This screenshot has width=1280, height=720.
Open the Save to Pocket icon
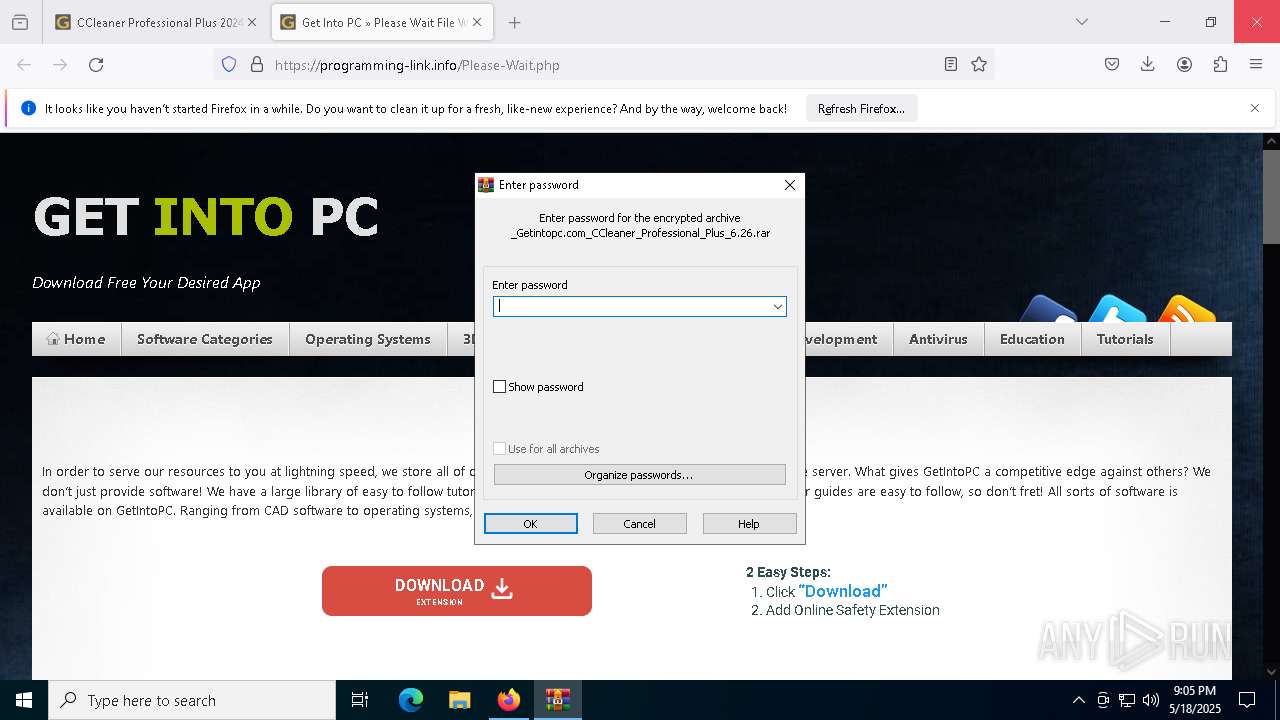1112,65
